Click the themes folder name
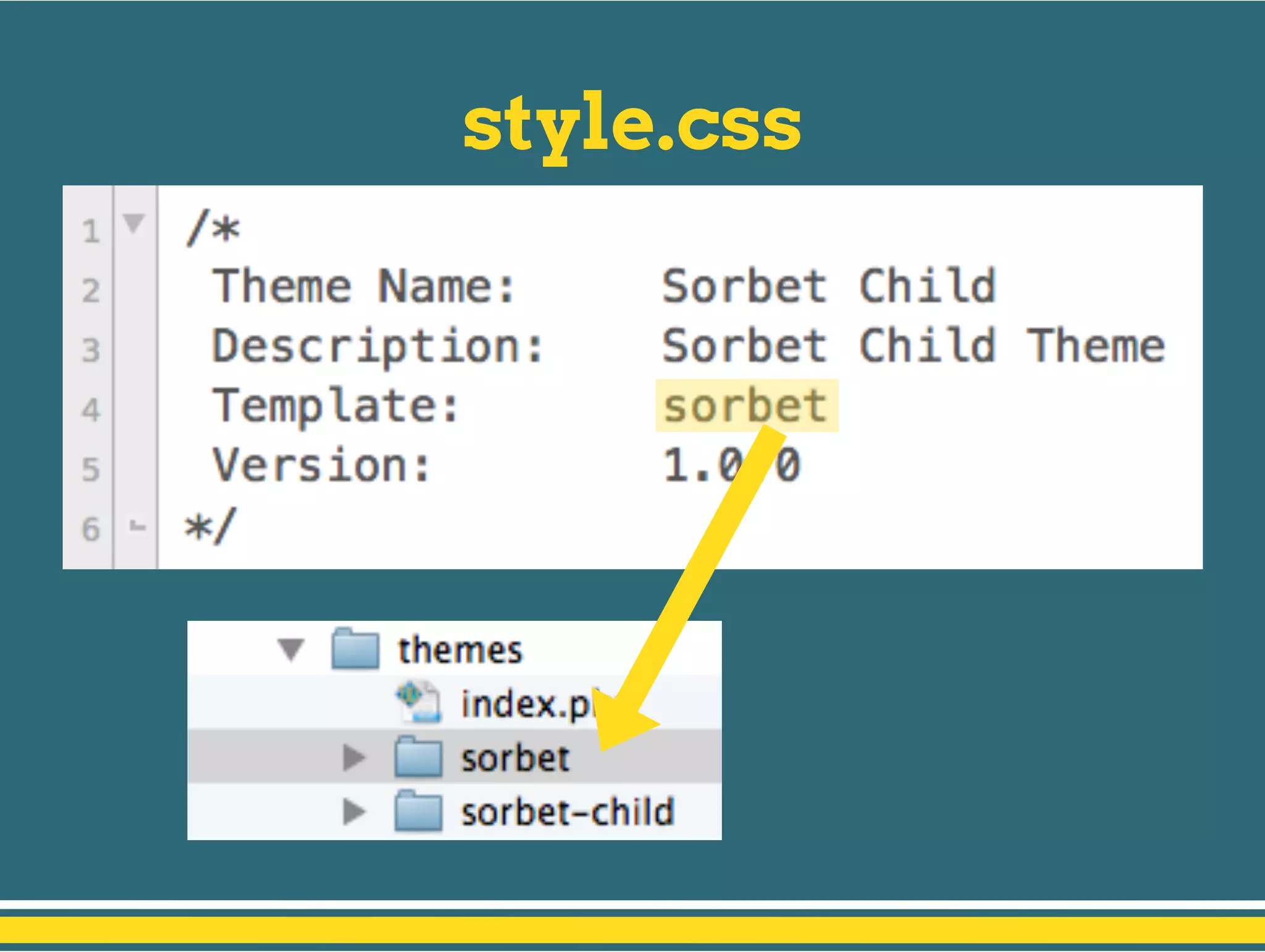1265x952 pixels. click(x=460, y=651)
